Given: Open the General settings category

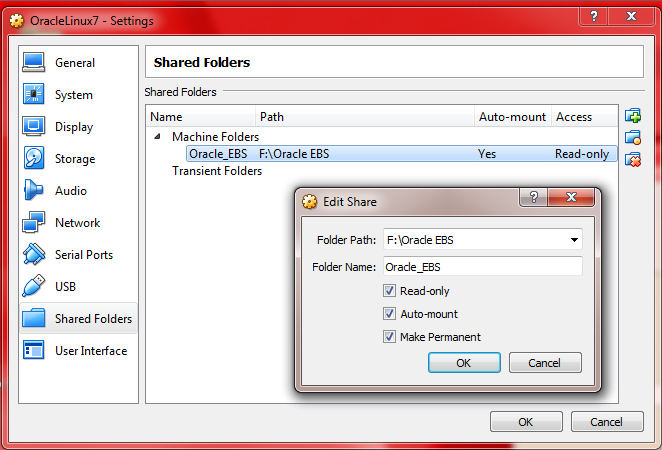Looking at the screenshot, I should tap(79, 62).
